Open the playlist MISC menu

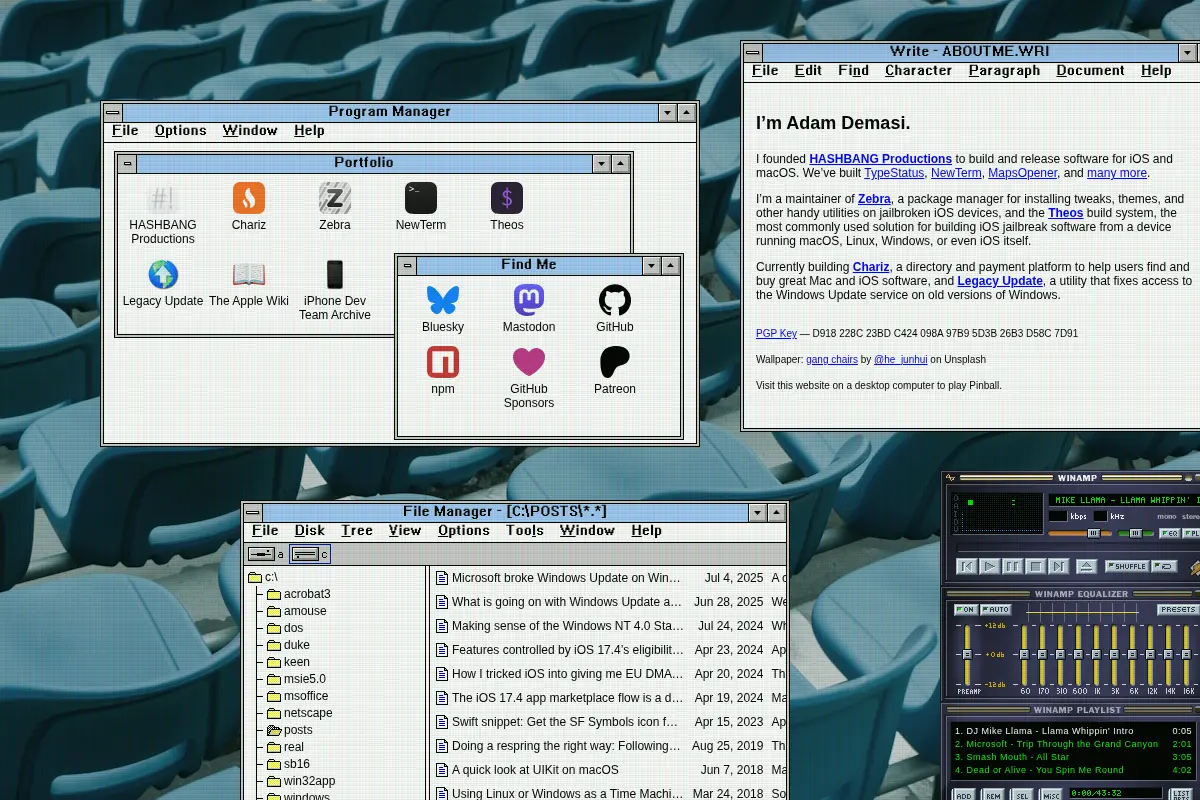coord(1051,795)
